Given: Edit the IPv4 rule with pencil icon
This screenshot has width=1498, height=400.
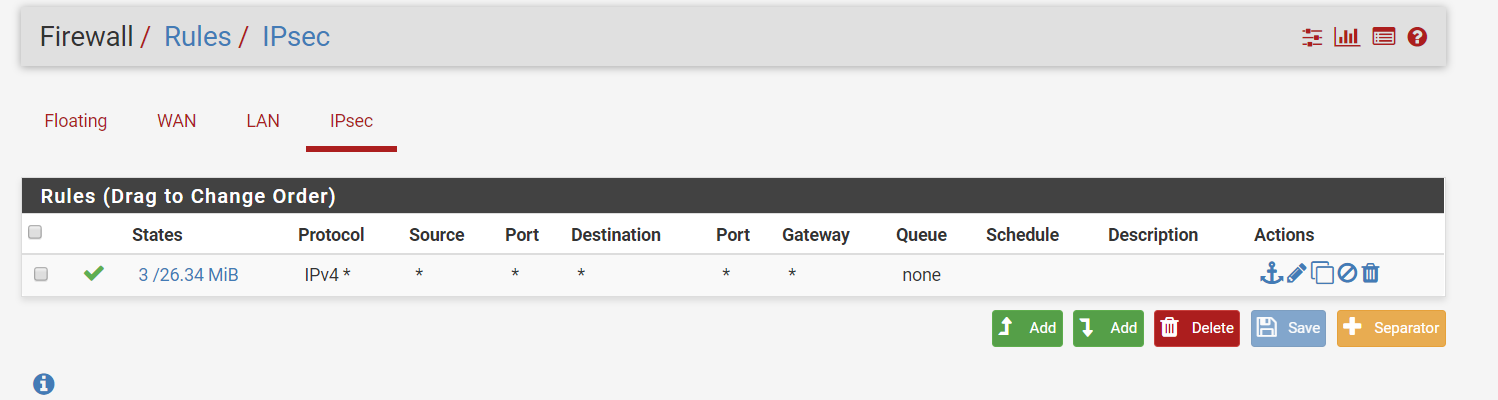Looking at the screenshot, I should (x=1297, y=273).
